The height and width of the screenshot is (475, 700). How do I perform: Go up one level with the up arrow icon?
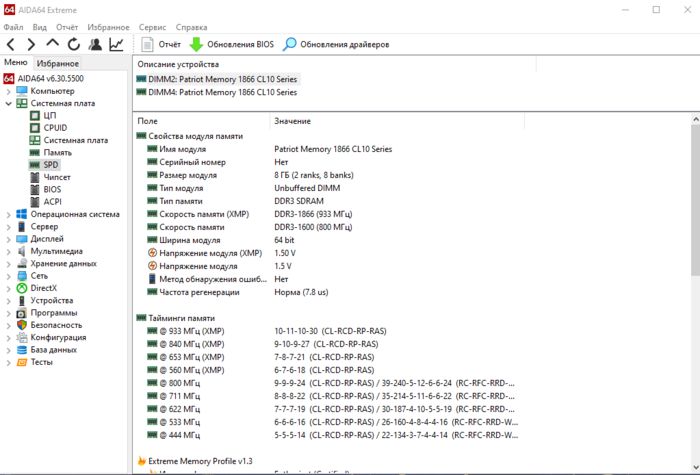pos(52,43)
